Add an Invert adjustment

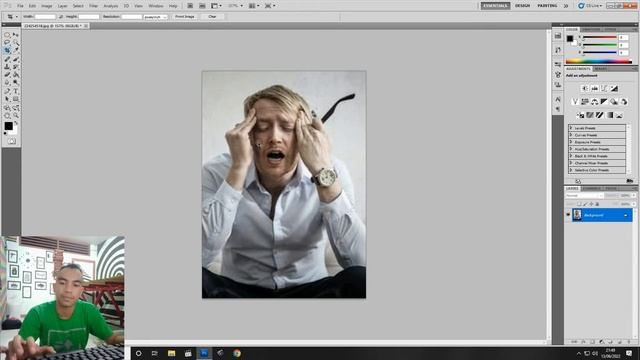pyautogui.click(x=581, y=116)
